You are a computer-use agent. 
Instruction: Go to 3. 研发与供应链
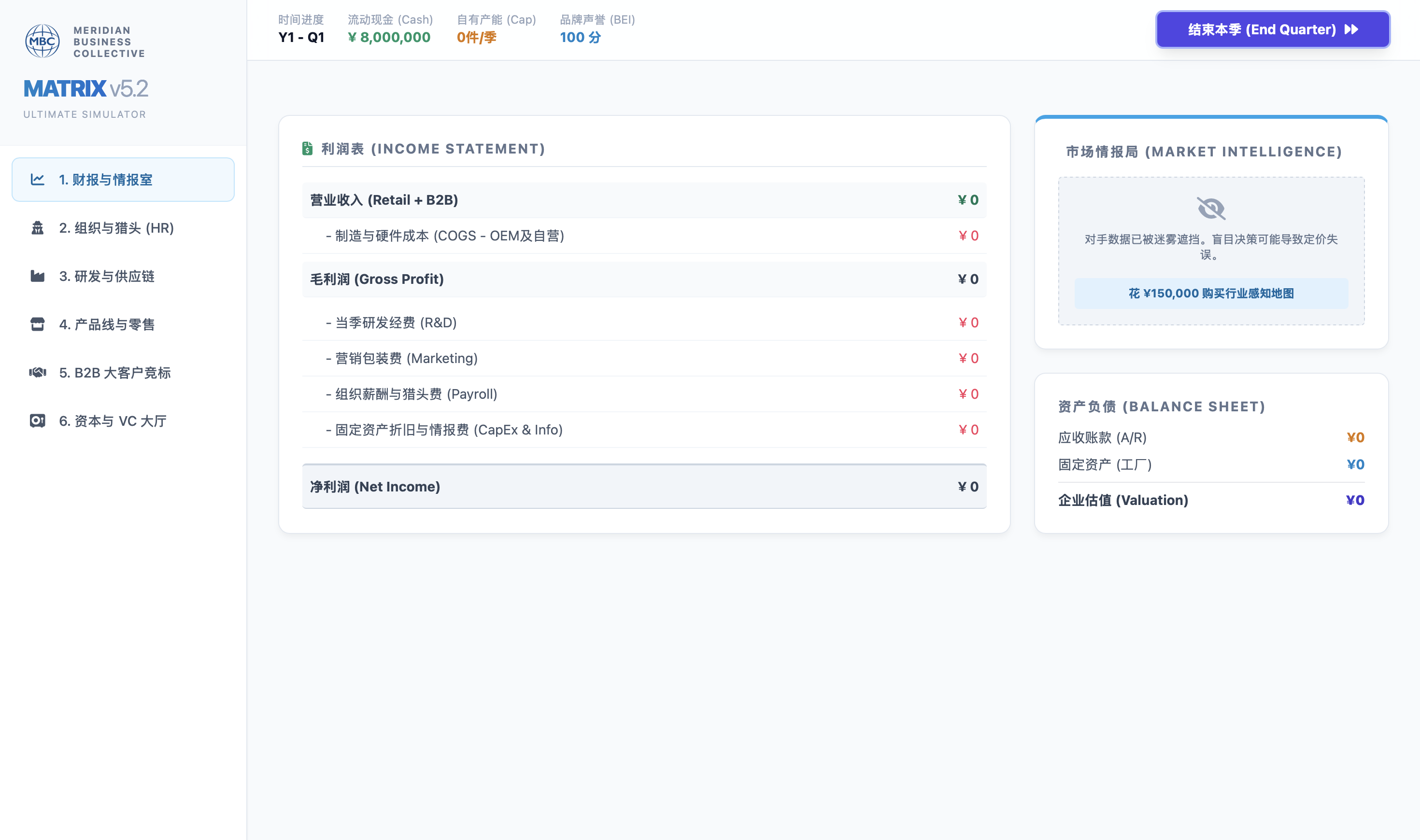coord(123,276)
